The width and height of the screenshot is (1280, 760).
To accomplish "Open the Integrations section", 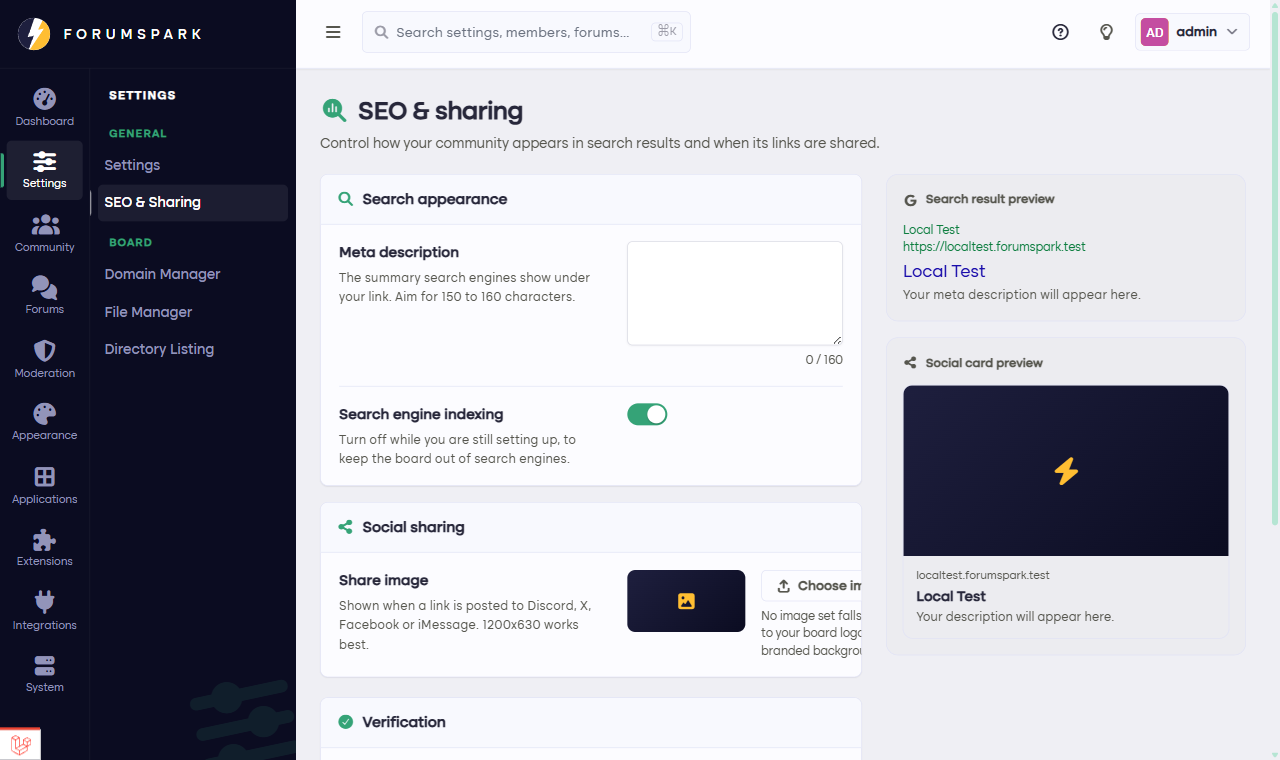I will point(44,611).
